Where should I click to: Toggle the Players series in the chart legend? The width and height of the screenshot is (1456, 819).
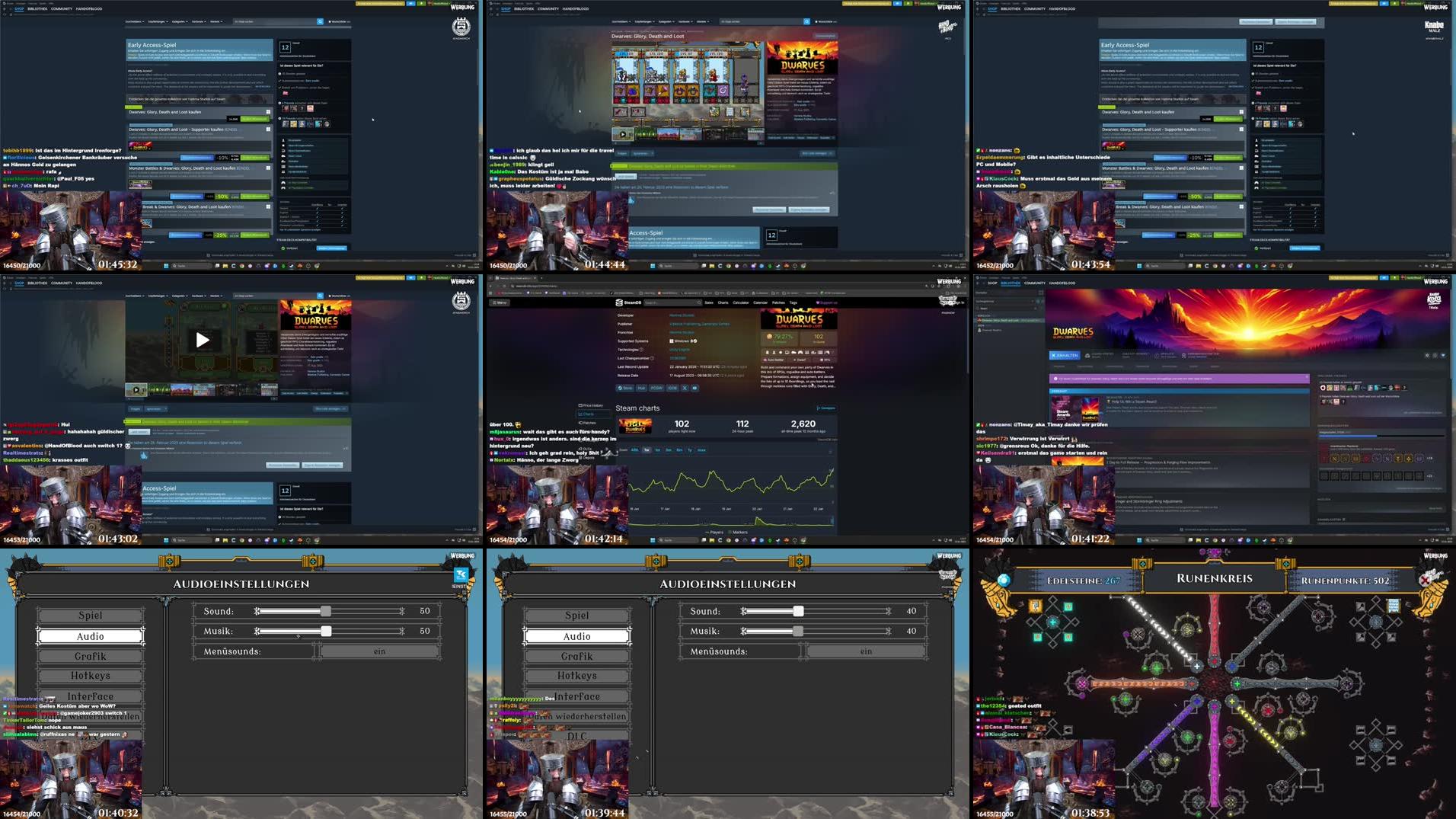[x=717, y=533]
